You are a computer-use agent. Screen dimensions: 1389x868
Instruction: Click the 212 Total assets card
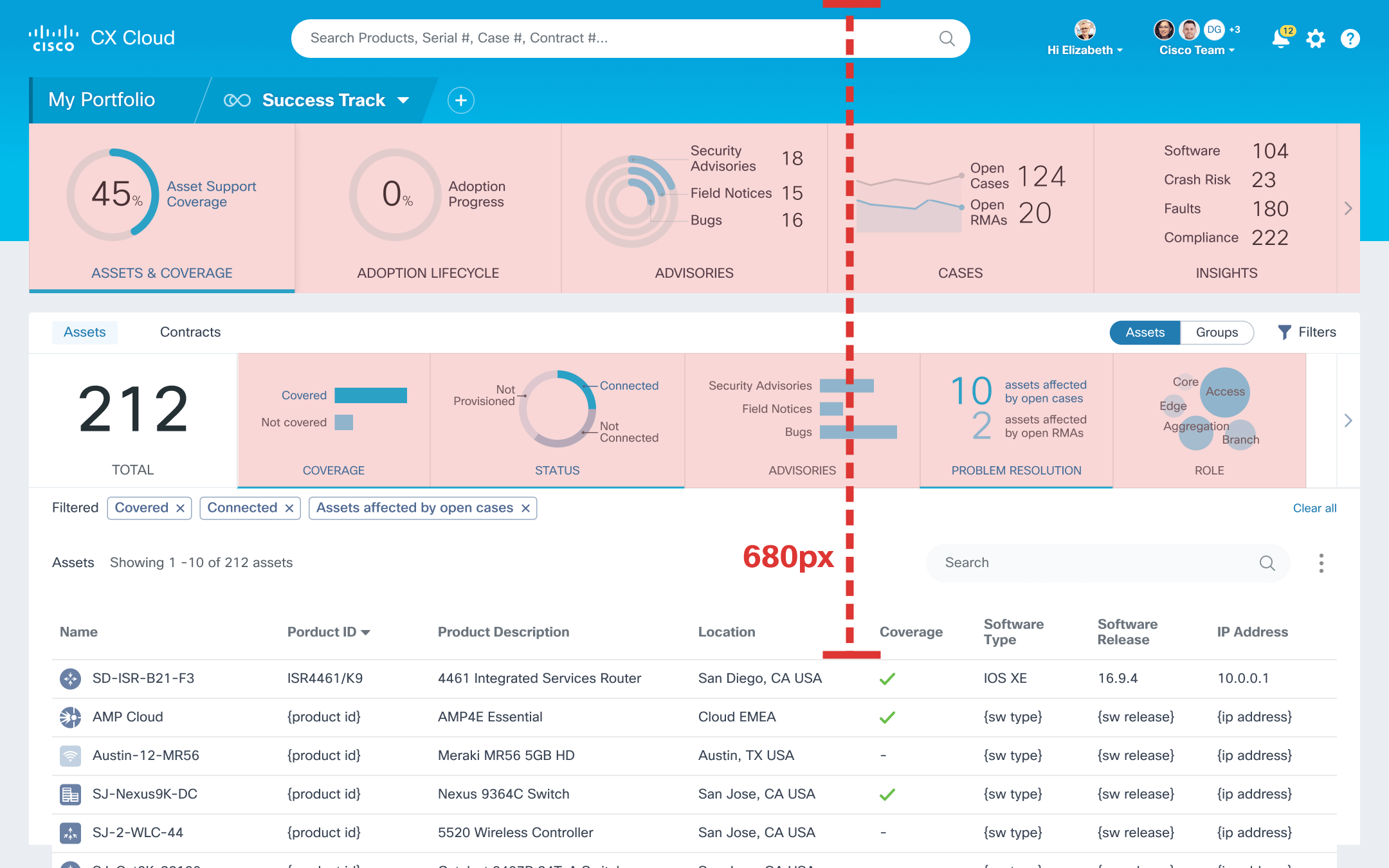point(133,420)
